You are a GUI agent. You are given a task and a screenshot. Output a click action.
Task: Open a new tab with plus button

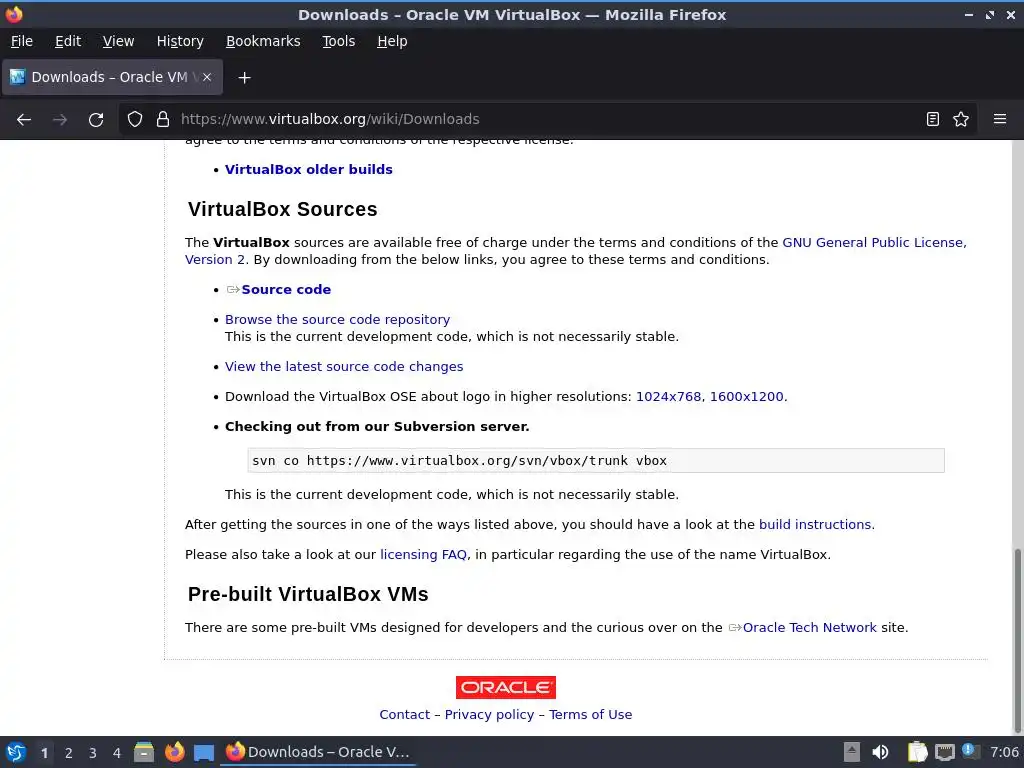244,78
